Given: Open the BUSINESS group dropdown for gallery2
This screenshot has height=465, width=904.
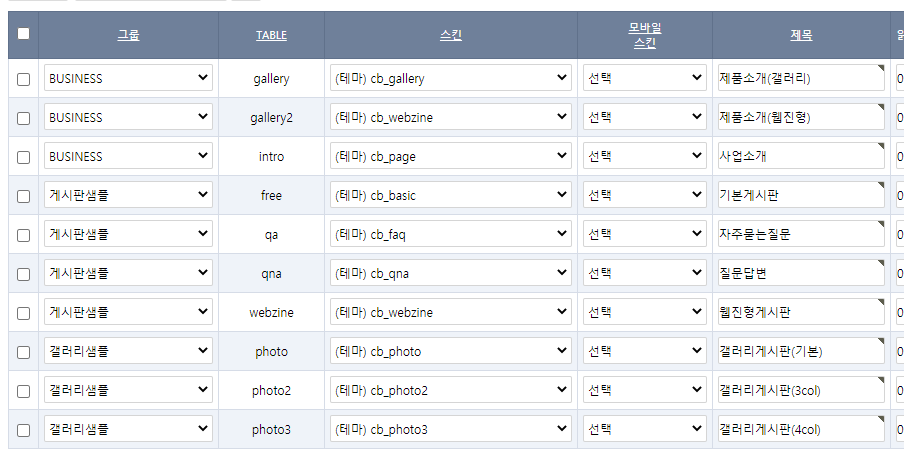Looking at the screenshot, I should (x=128, y=118).
